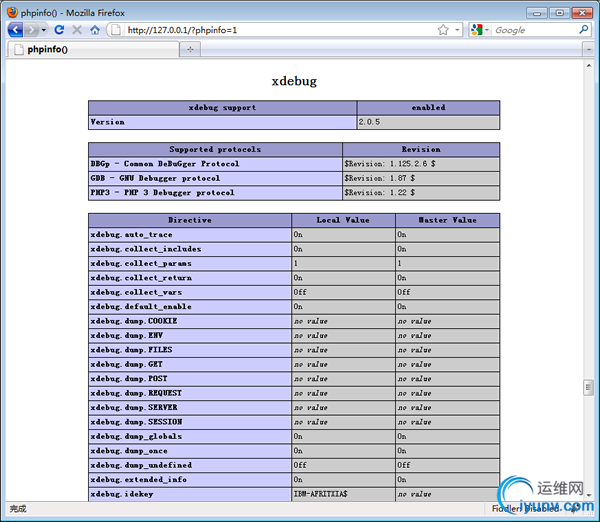Screen dimensions: 600x522
Task: Click the Master Value column header
Action: [x=447, y=220]
